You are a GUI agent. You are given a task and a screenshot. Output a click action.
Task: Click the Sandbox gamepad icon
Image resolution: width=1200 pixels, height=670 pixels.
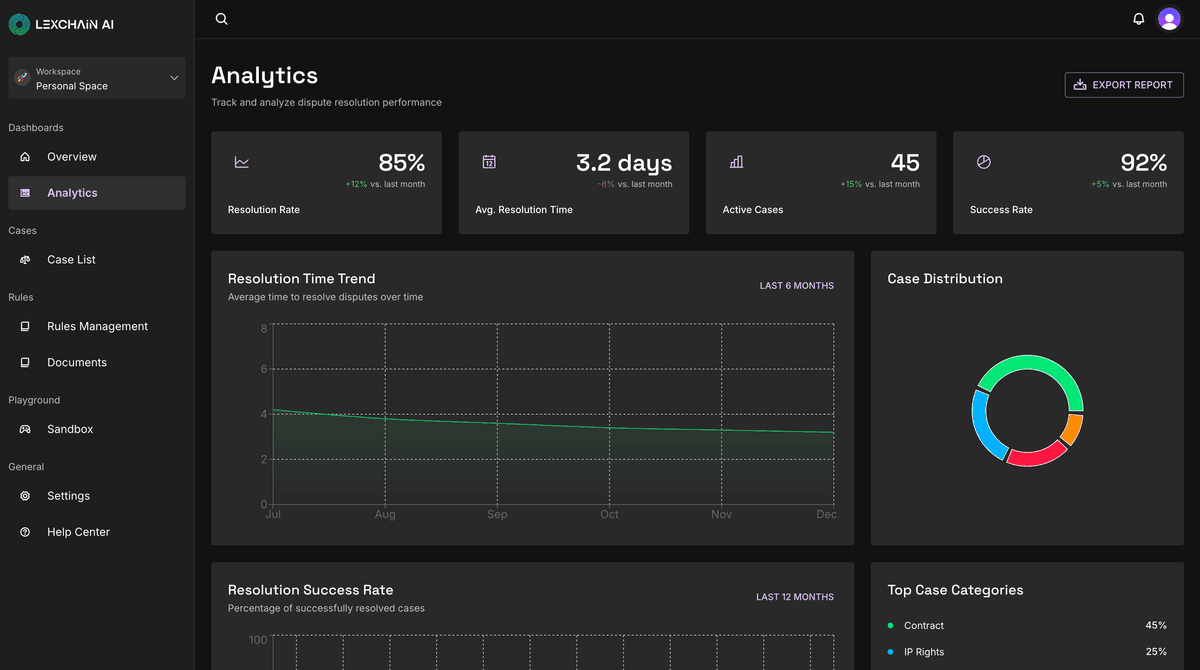point(25,430)
